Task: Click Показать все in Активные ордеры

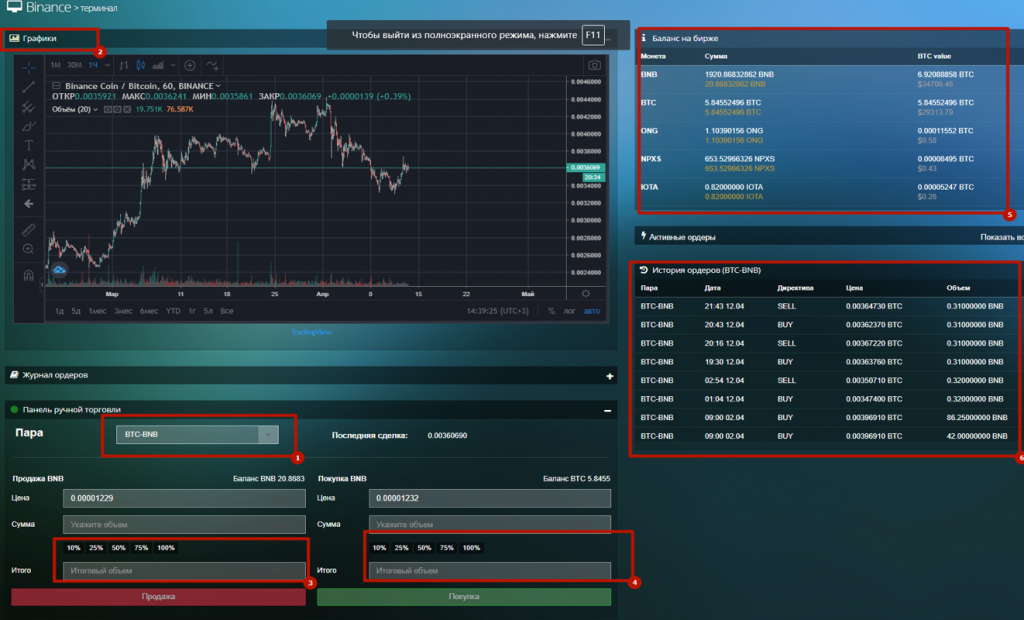Action: click(1002, 237)
